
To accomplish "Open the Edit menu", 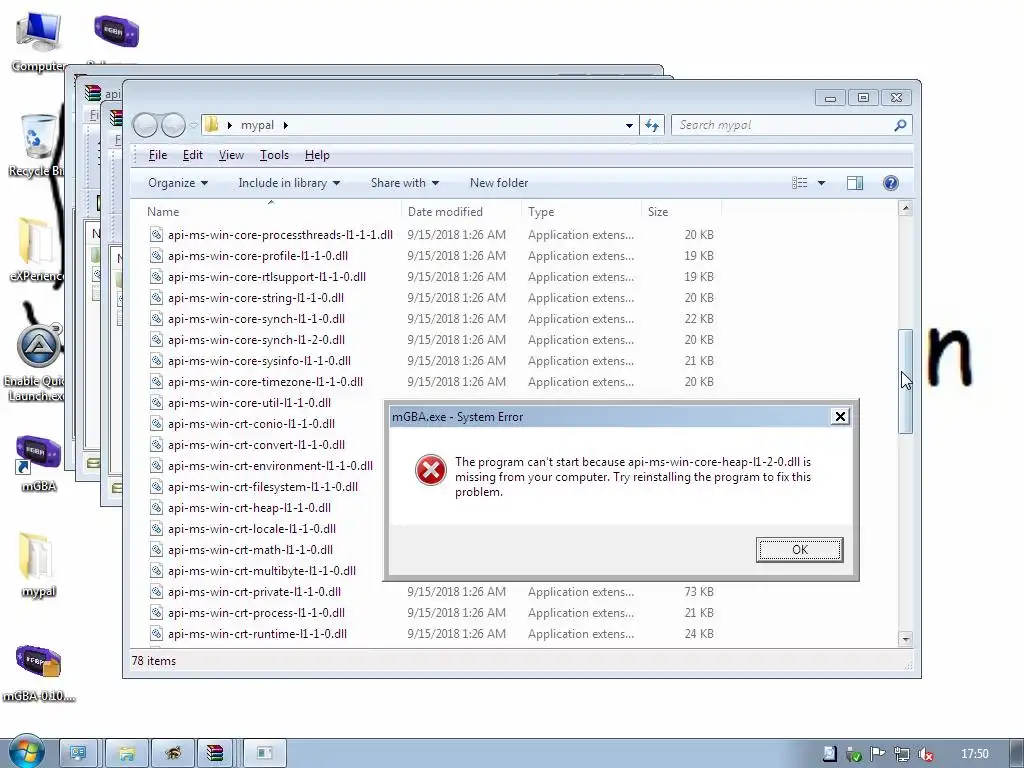I will pyautogui.click(x=192, y=155).
